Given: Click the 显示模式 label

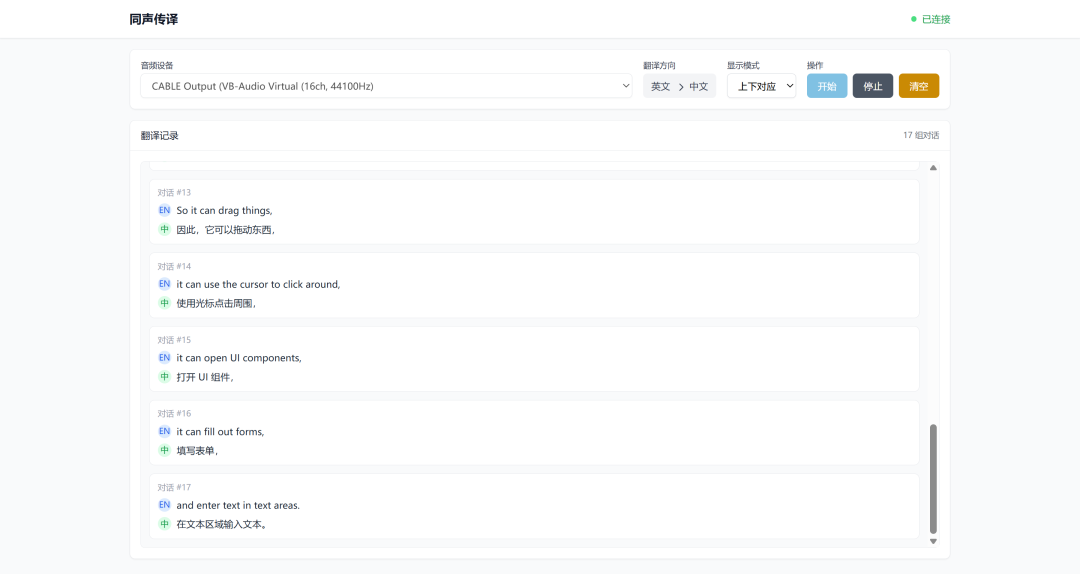Looking at the screenshot, I should click(x=743, y=65).
